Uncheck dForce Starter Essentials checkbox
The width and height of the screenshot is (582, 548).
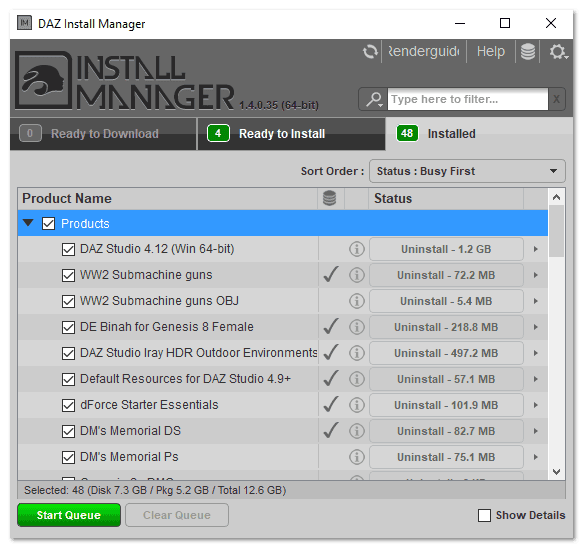click(68, 405)
